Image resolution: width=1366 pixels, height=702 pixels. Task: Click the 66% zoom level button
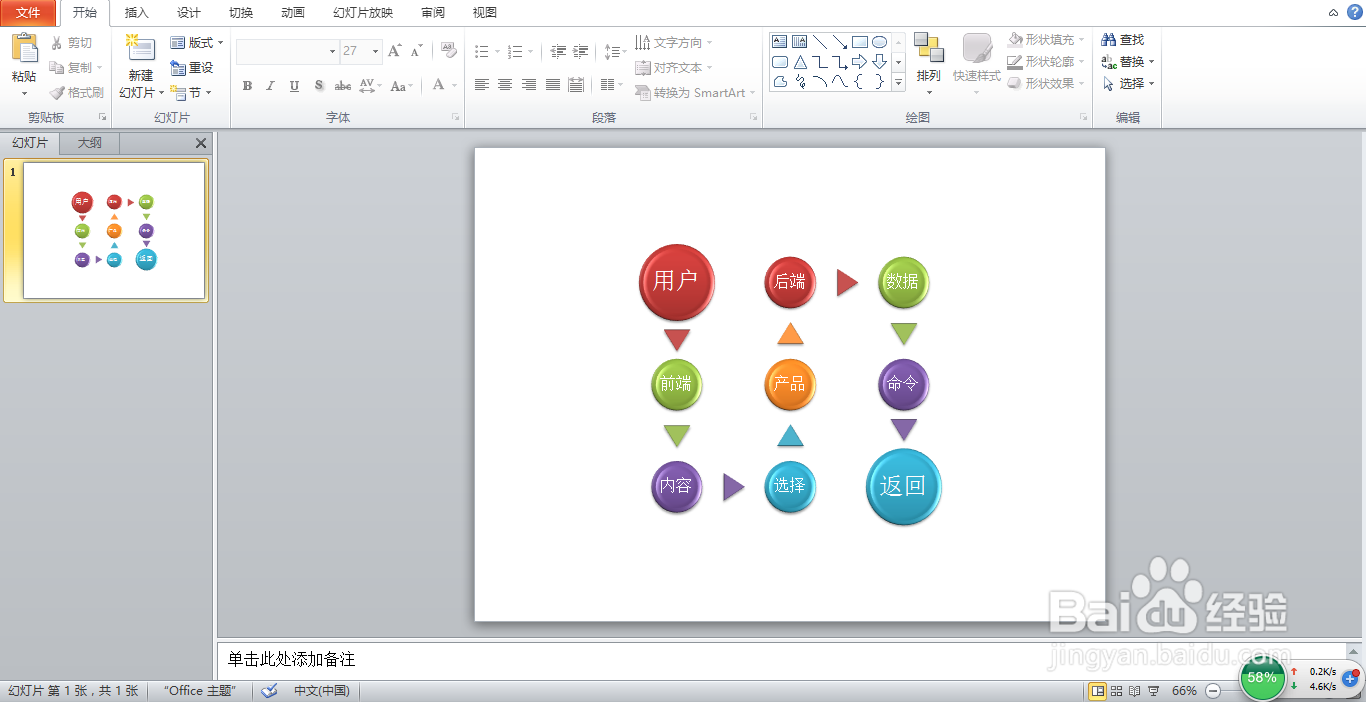click(1184, 691)
